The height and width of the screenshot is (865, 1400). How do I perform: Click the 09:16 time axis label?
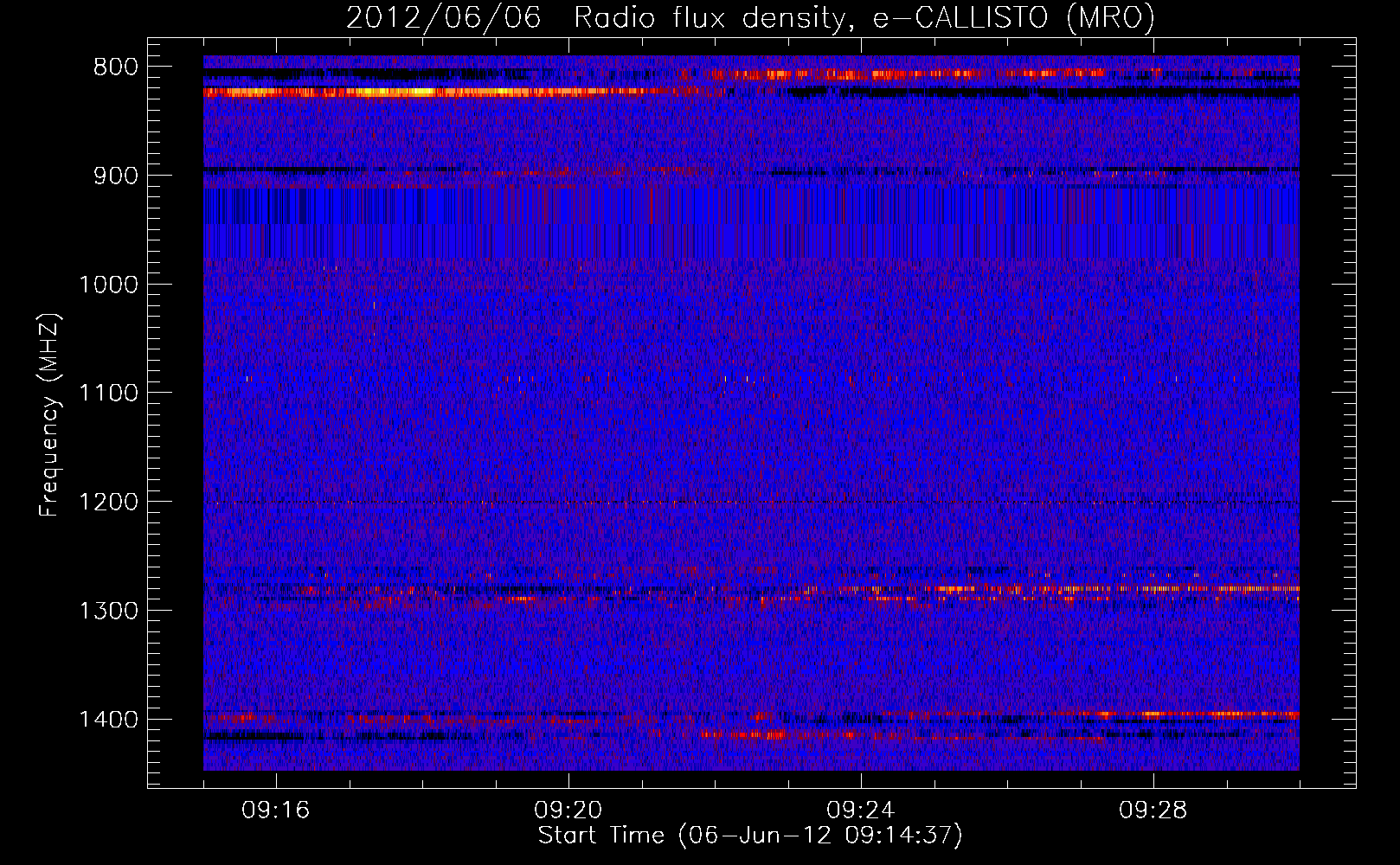point(276,811)
